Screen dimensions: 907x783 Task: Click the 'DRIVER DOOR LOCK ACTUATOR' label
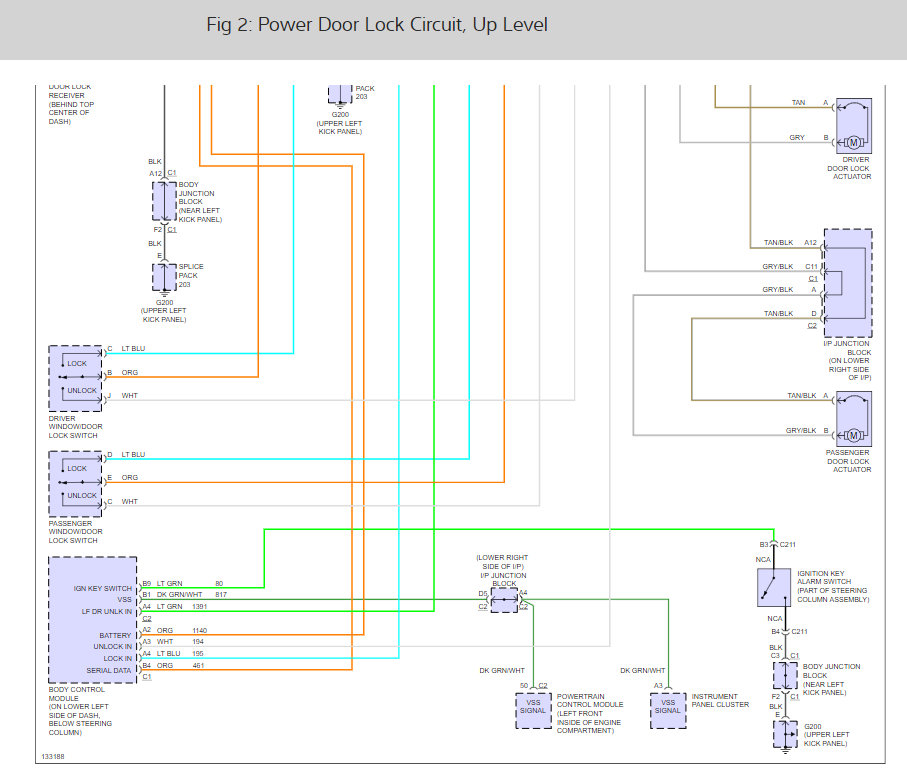click(849, 168)
